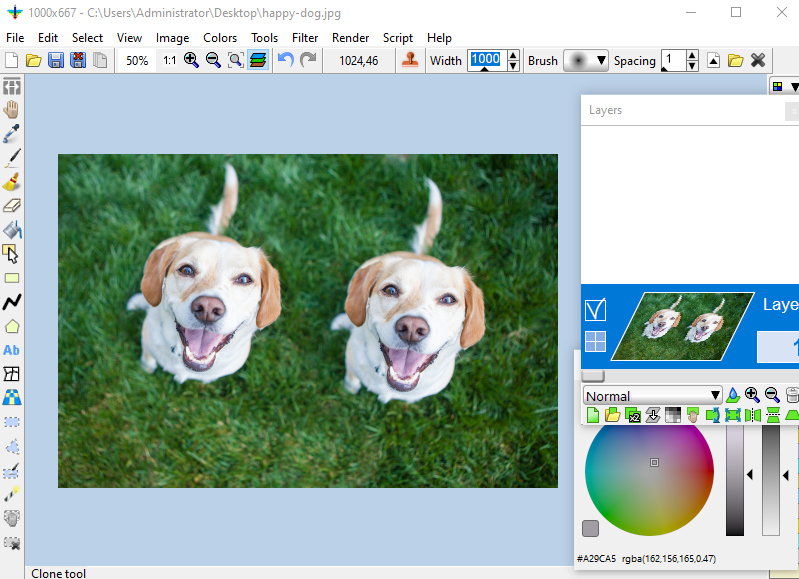Duplicate layer using the x2 icon

pyautogui.click(x=632, y=415)
